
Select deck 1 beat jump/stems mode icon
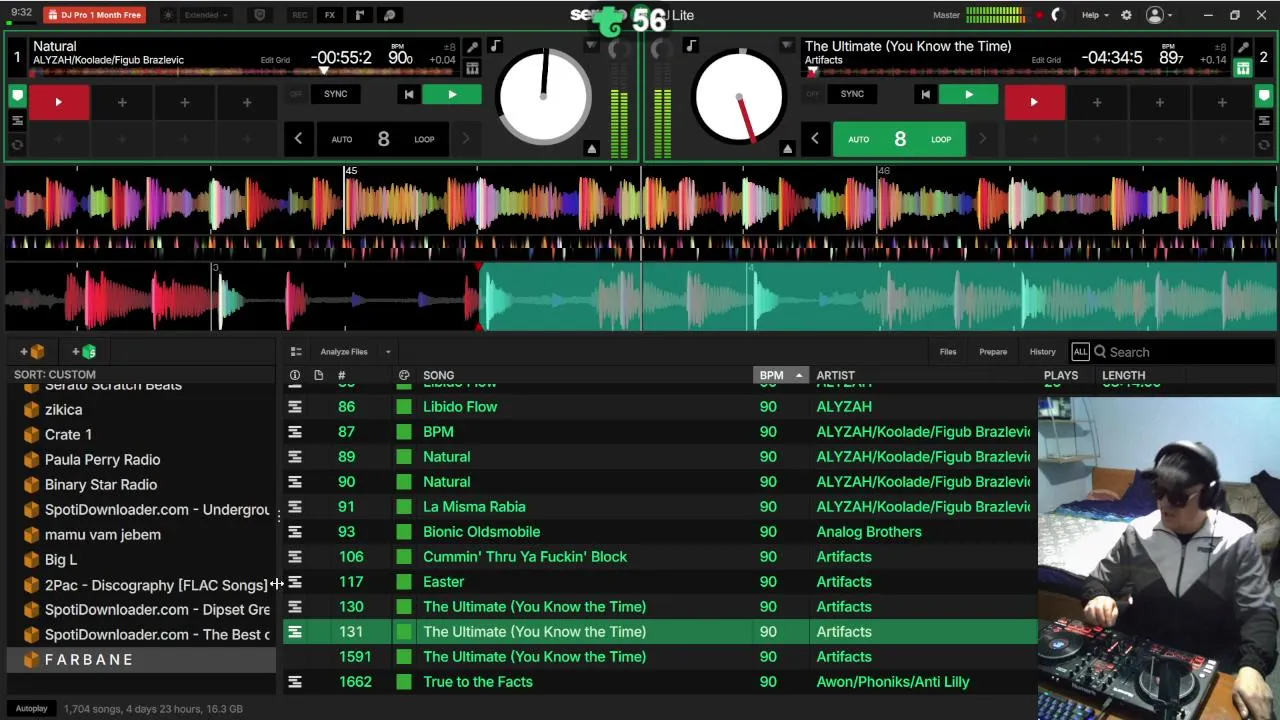point(17,121)
